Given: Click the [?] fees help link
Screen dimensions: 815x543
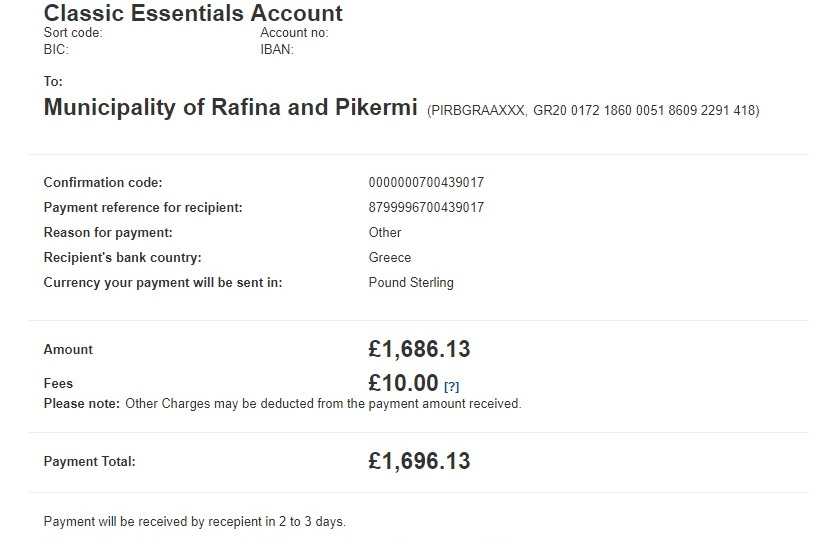Looking at the screenshot, I should tap(451, 386).
